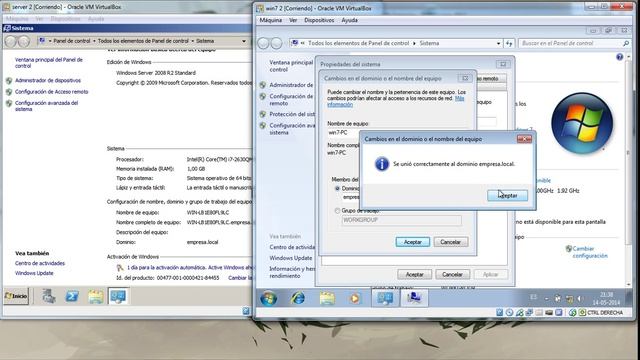Open Administrador de dispositivos link in server window
The width and height of the screenshot is (640, 360).
pos(48,80)
